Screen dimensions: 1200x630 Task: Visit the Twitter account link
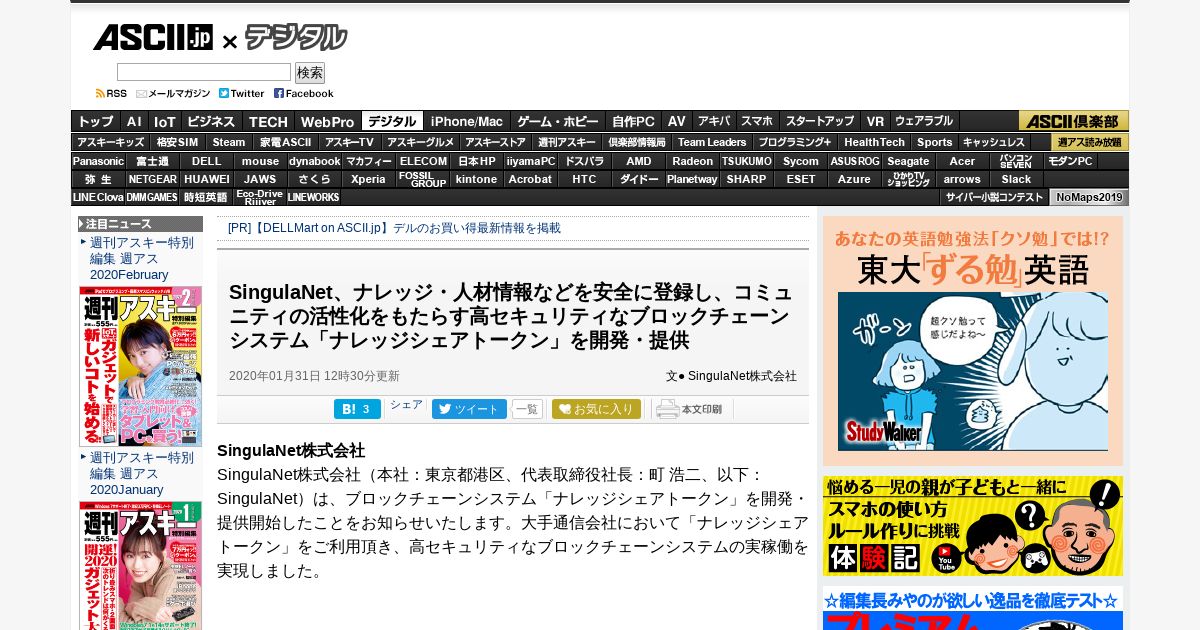pos(242,93)
